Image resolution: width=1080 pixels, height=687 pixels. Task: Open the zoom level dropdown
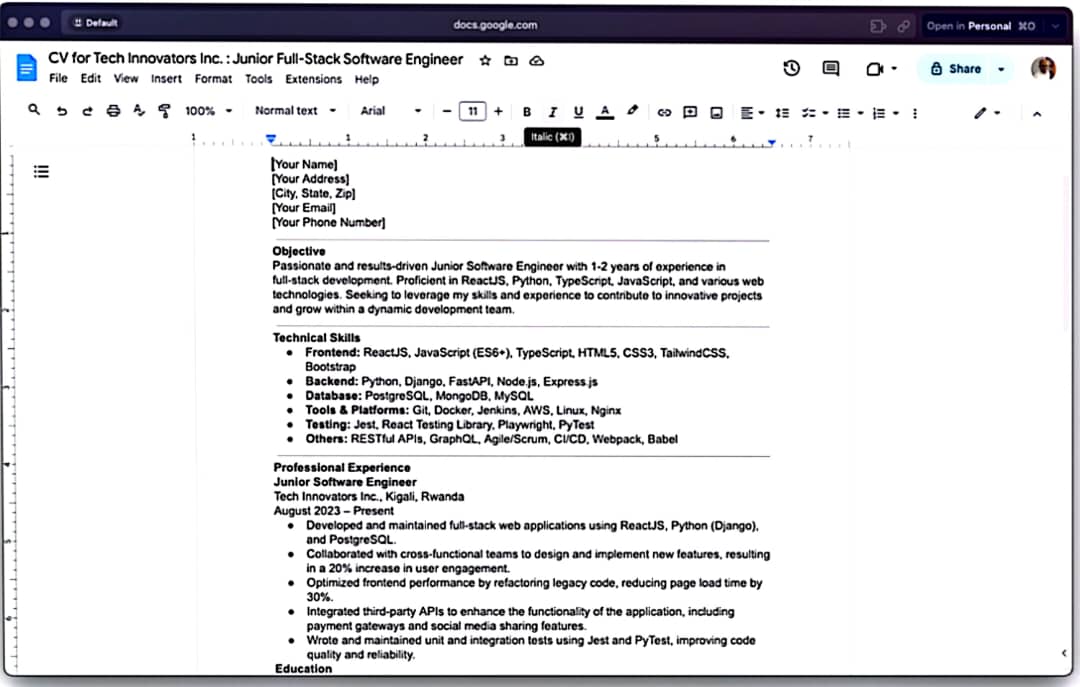tap(208, 111)
